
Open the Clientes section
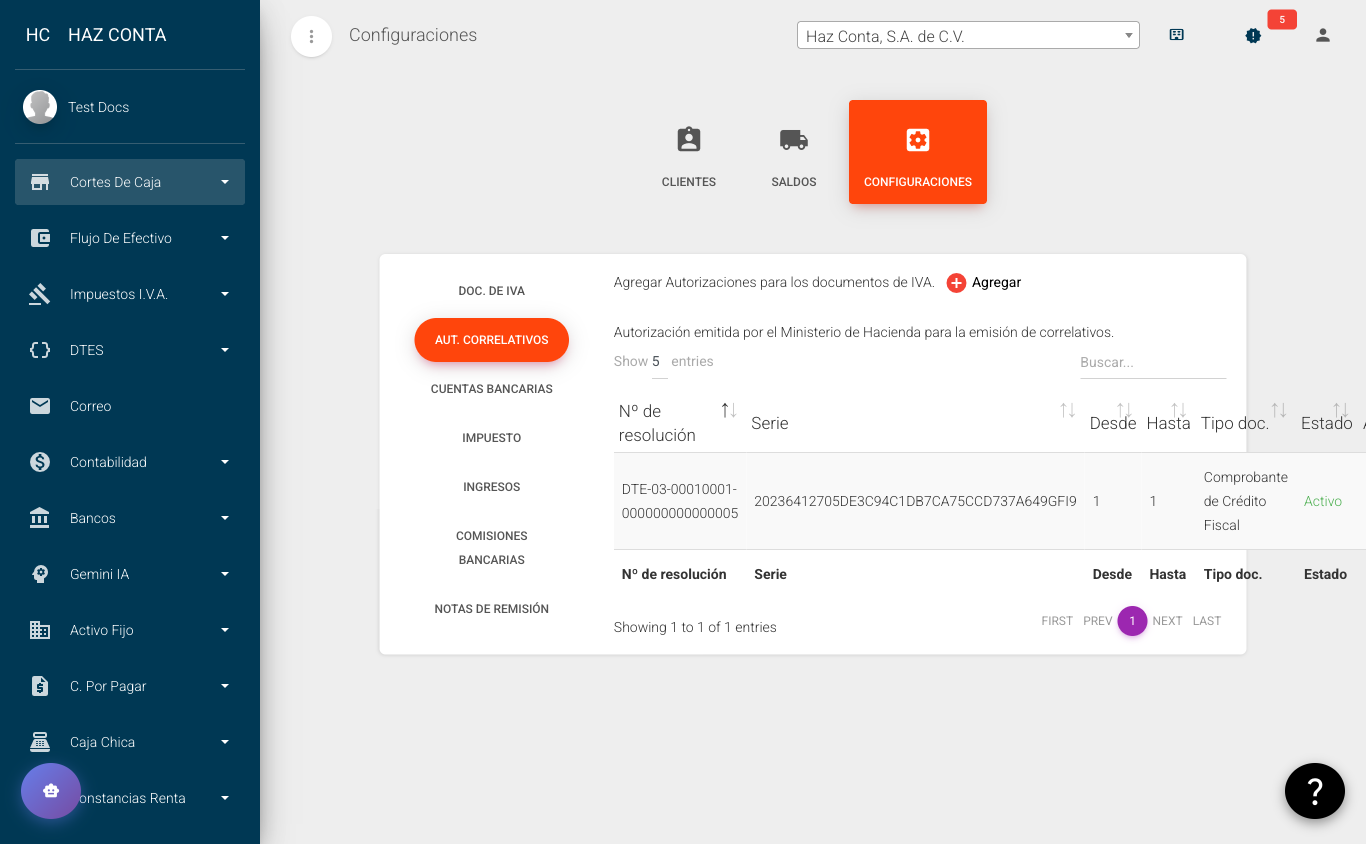(x=688, y=151)
